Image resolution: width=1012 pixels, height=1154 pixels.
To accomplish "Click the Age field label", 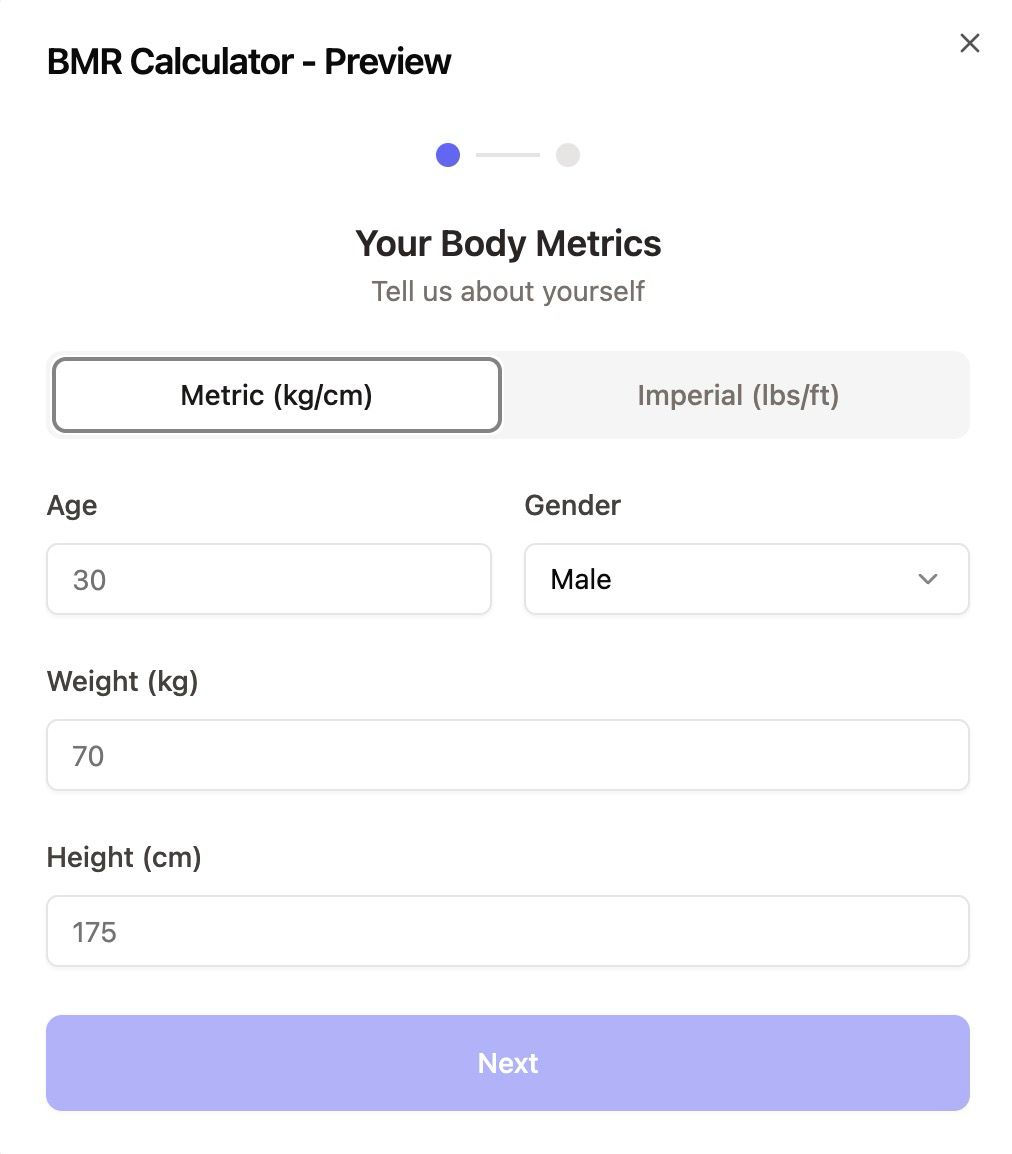I will [x=71, y=506].
